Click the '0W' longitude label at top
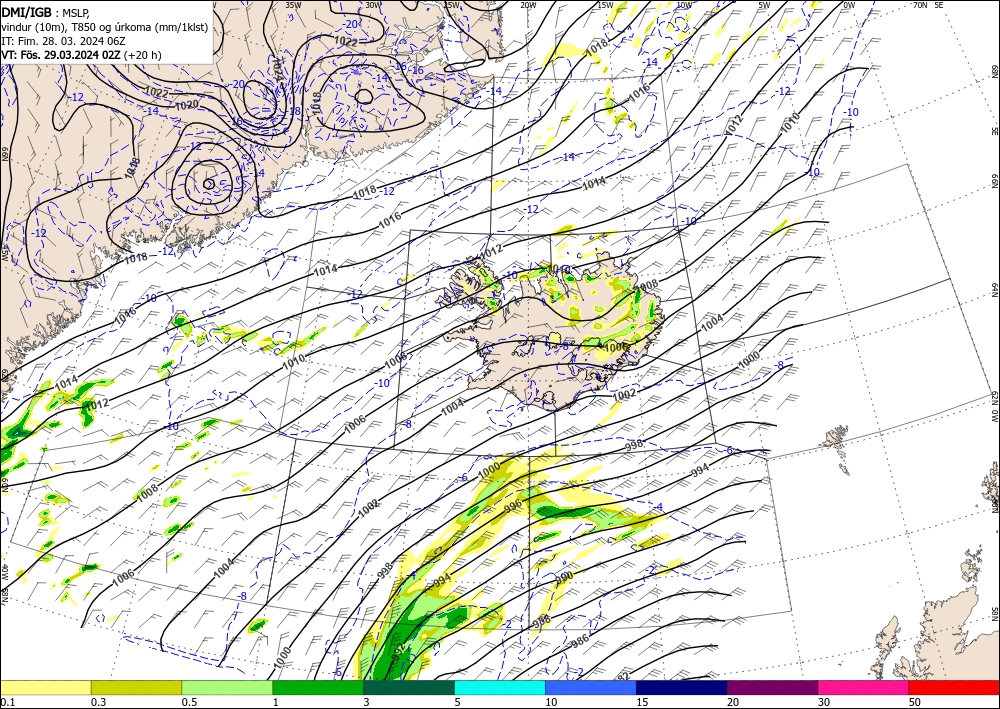This screenshot has height=709, width=1000. (x=849, y=5)
